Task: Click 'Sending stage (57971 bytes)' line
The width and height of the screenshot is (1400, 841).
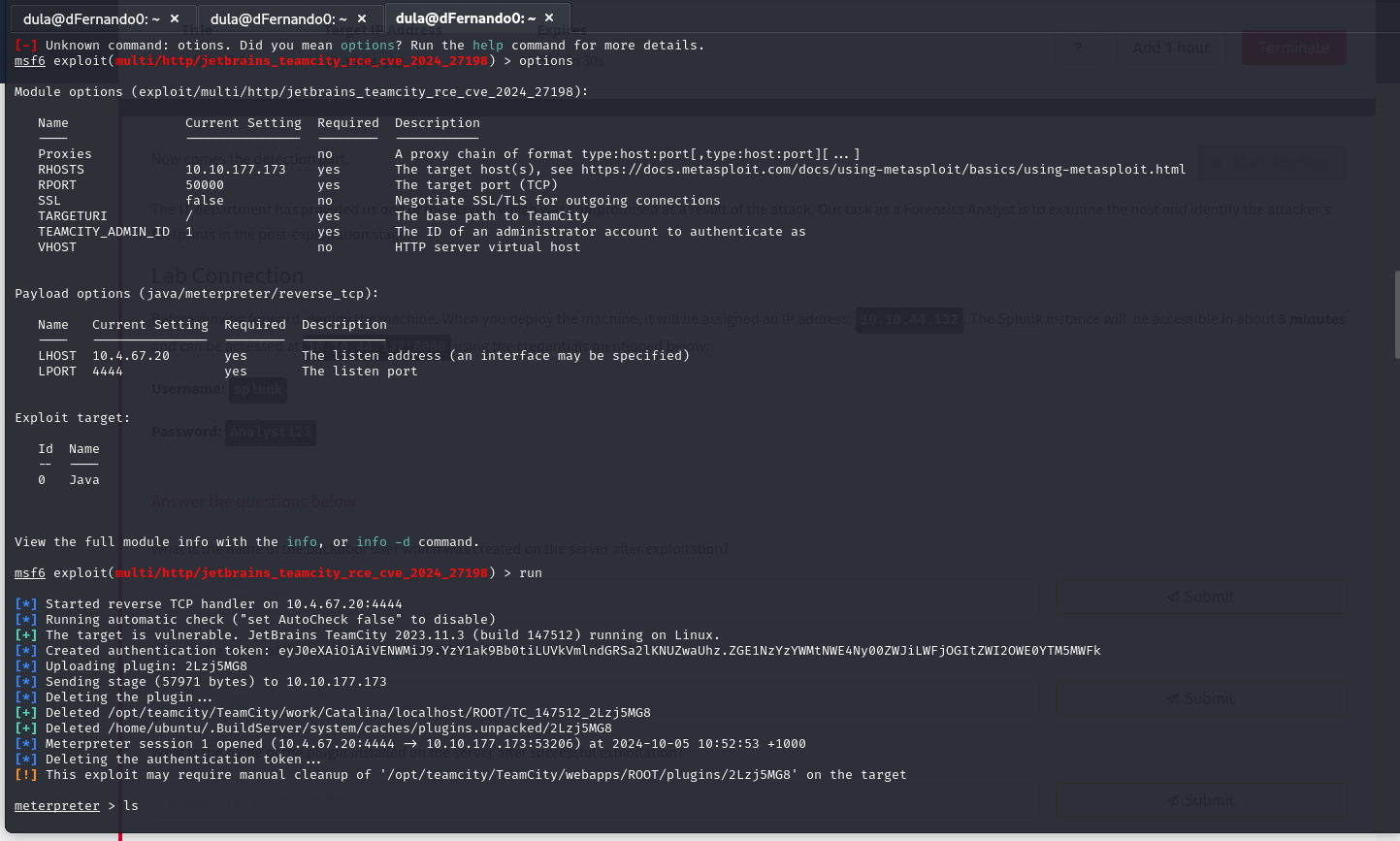Action: 201,682
